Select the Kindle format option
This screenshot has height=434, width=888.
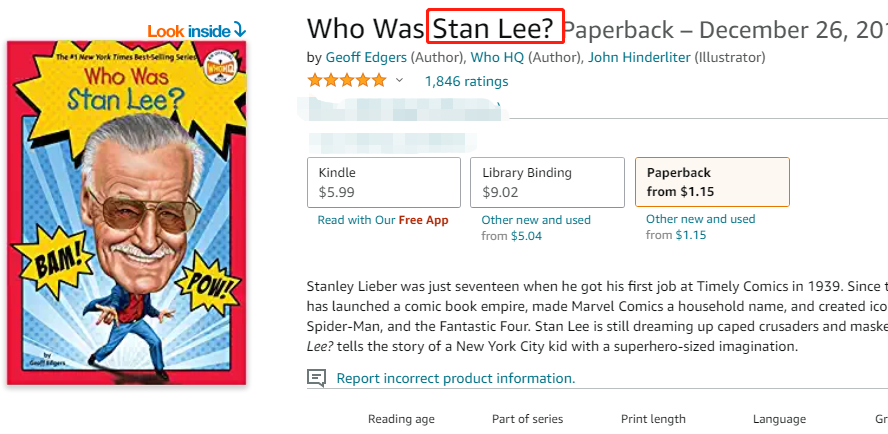click(383, 182)
